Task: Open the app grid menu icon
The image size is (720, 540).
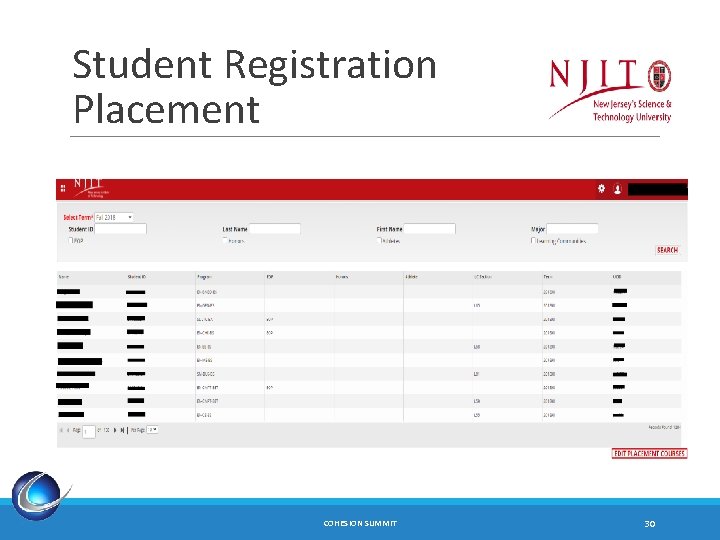Action: click(63, 188)
